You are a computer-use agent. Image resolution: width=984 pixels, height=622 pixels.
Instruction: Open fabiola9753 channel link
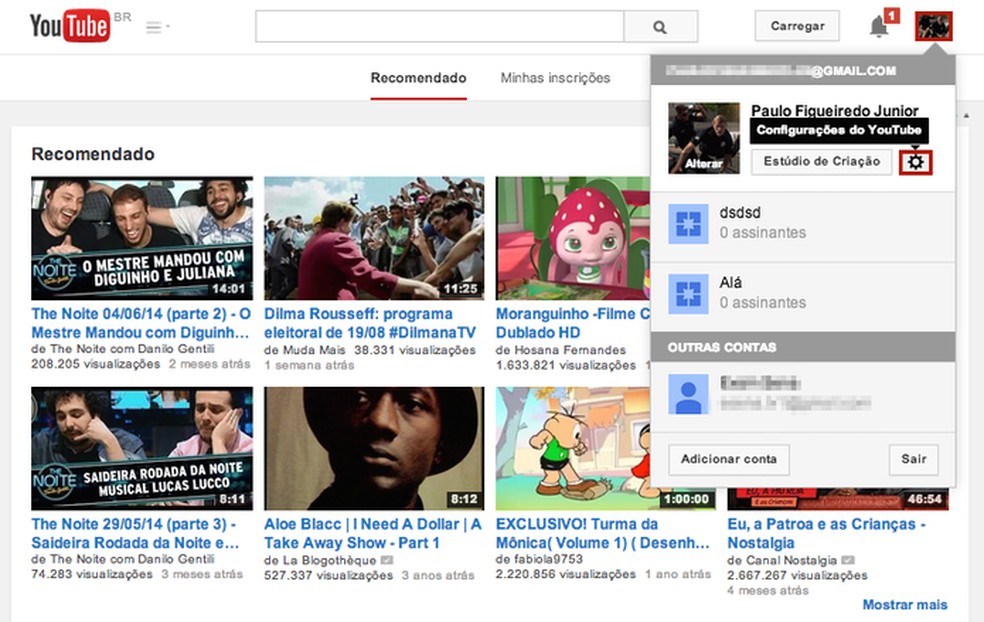click(x=547, y=559)
